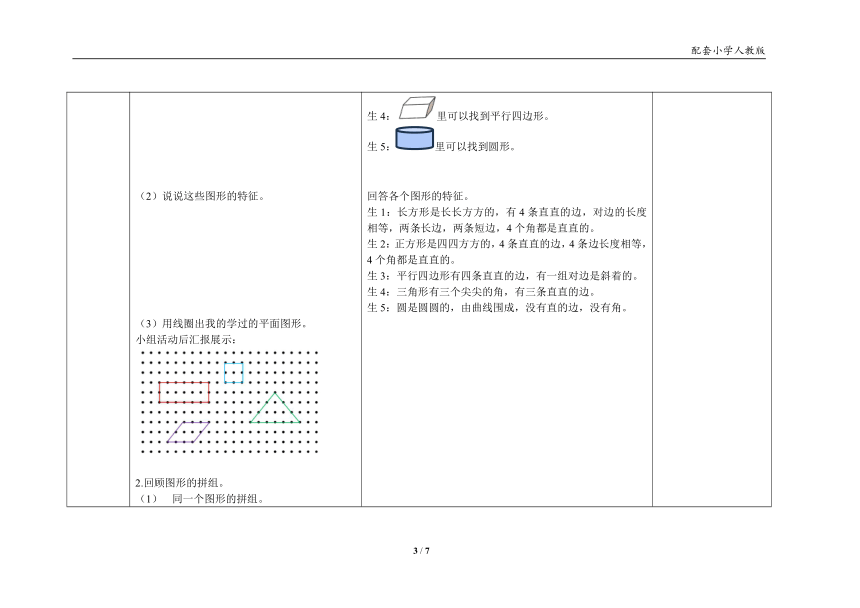Click the heading 2.回顾图形的拼组。

pyautogui.click(x=180, y=483)
